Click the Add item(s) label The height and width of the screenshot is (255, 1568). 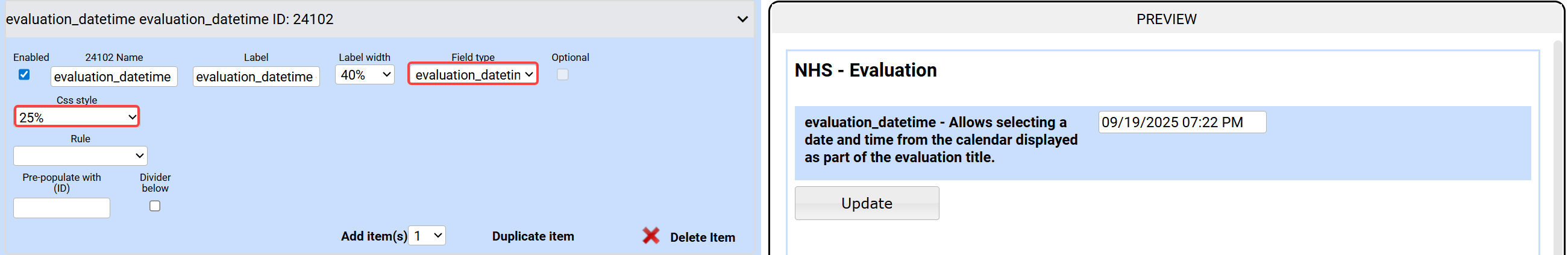point(373,237)
